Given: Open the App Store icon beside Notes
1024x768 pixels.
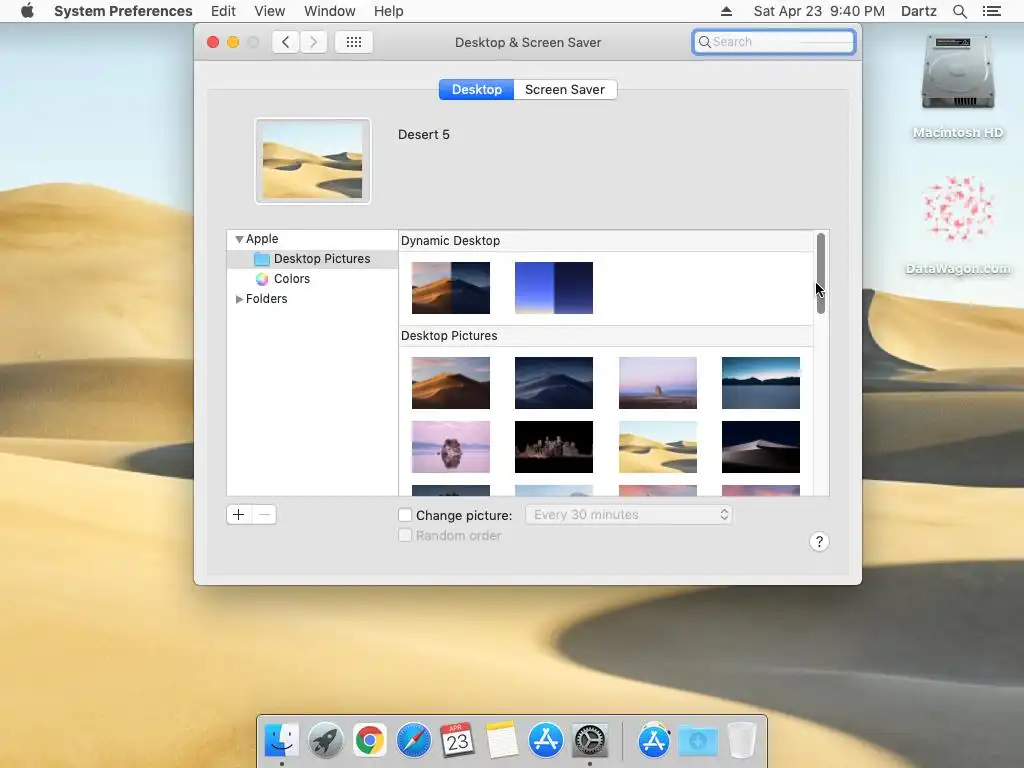Looking at the screenshot, I should (x=545, y=740).
